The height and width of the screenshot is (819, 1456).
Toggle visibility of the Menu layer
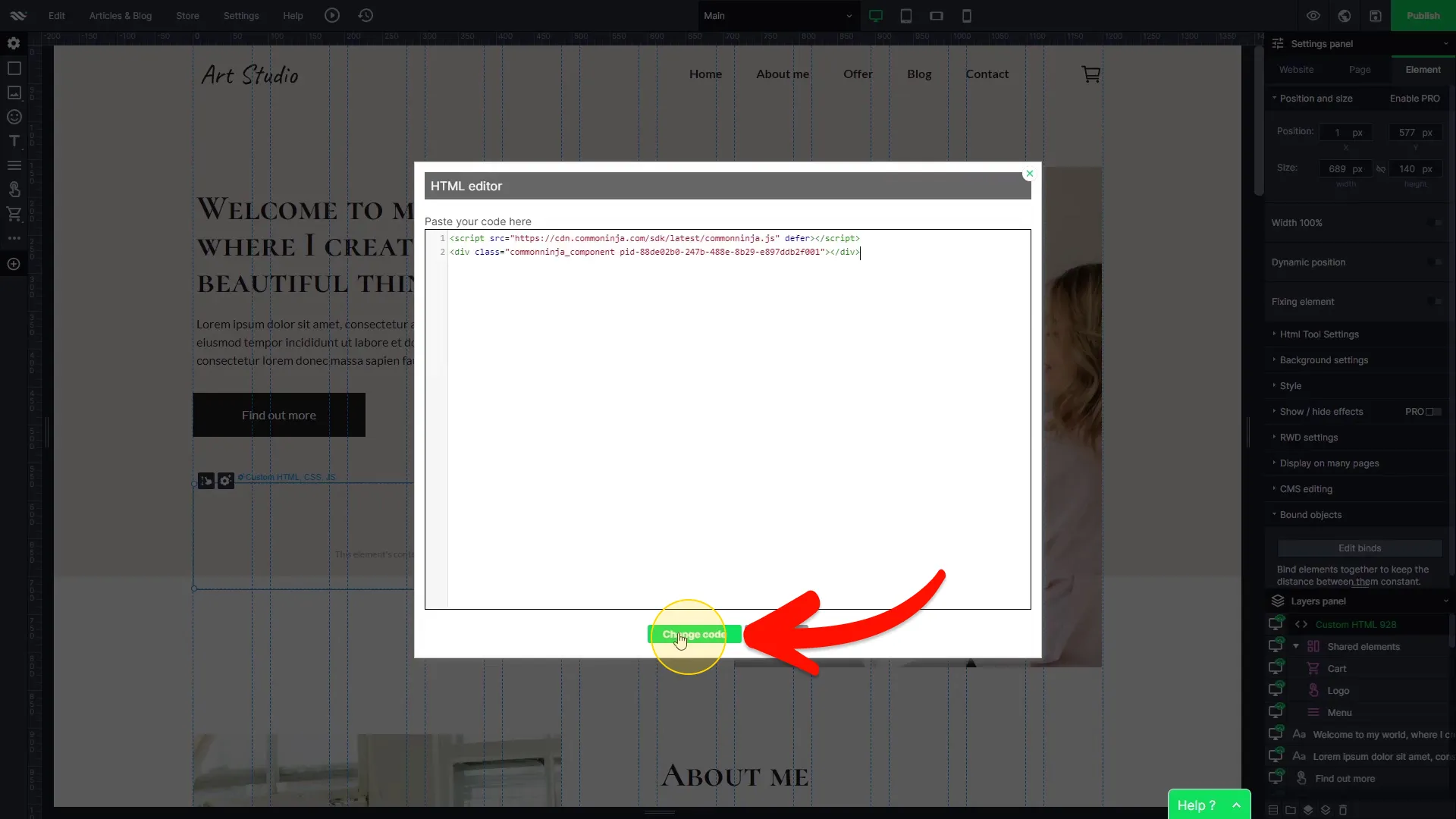(1276, 712)
